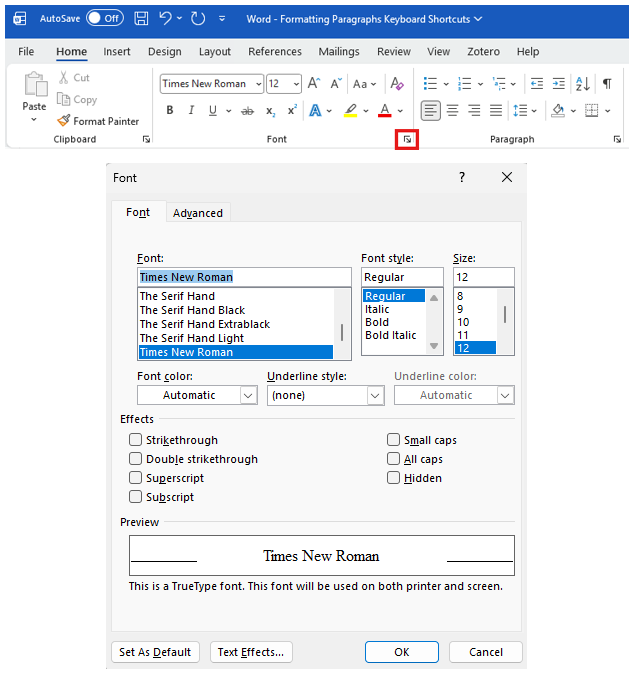
Task: Click Font dialog help question mark
Action: (462, 177)
